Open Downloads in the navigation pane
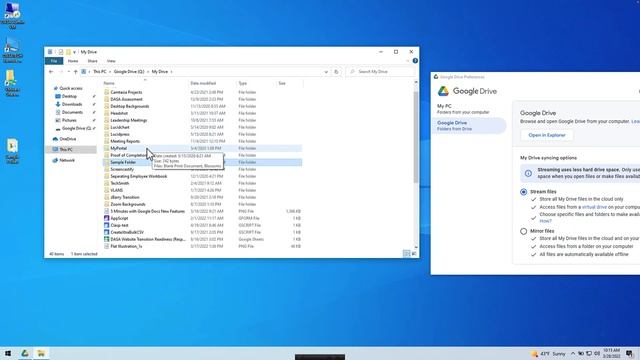 [72, 104]
